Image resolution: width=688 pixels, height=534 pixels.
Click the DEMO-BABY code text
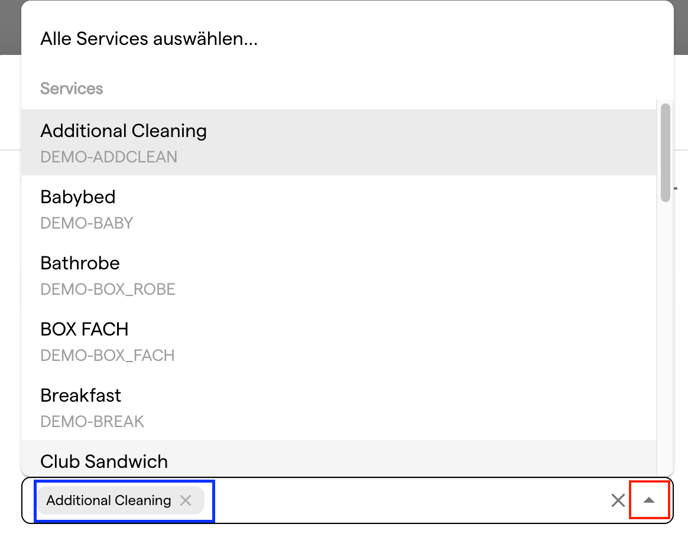click(86, 223)
